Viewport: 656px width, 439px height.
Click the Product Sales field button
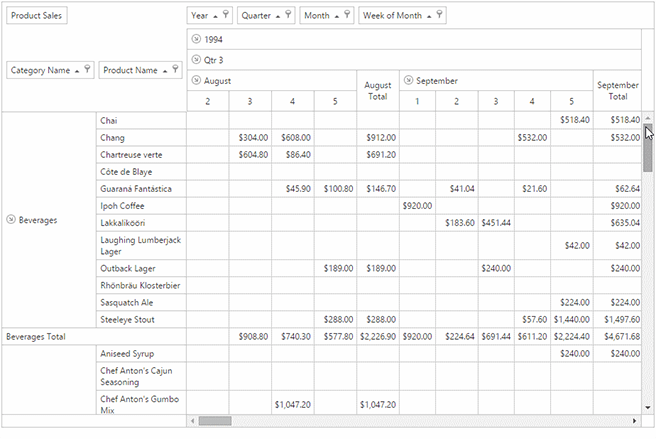[36, 15]
